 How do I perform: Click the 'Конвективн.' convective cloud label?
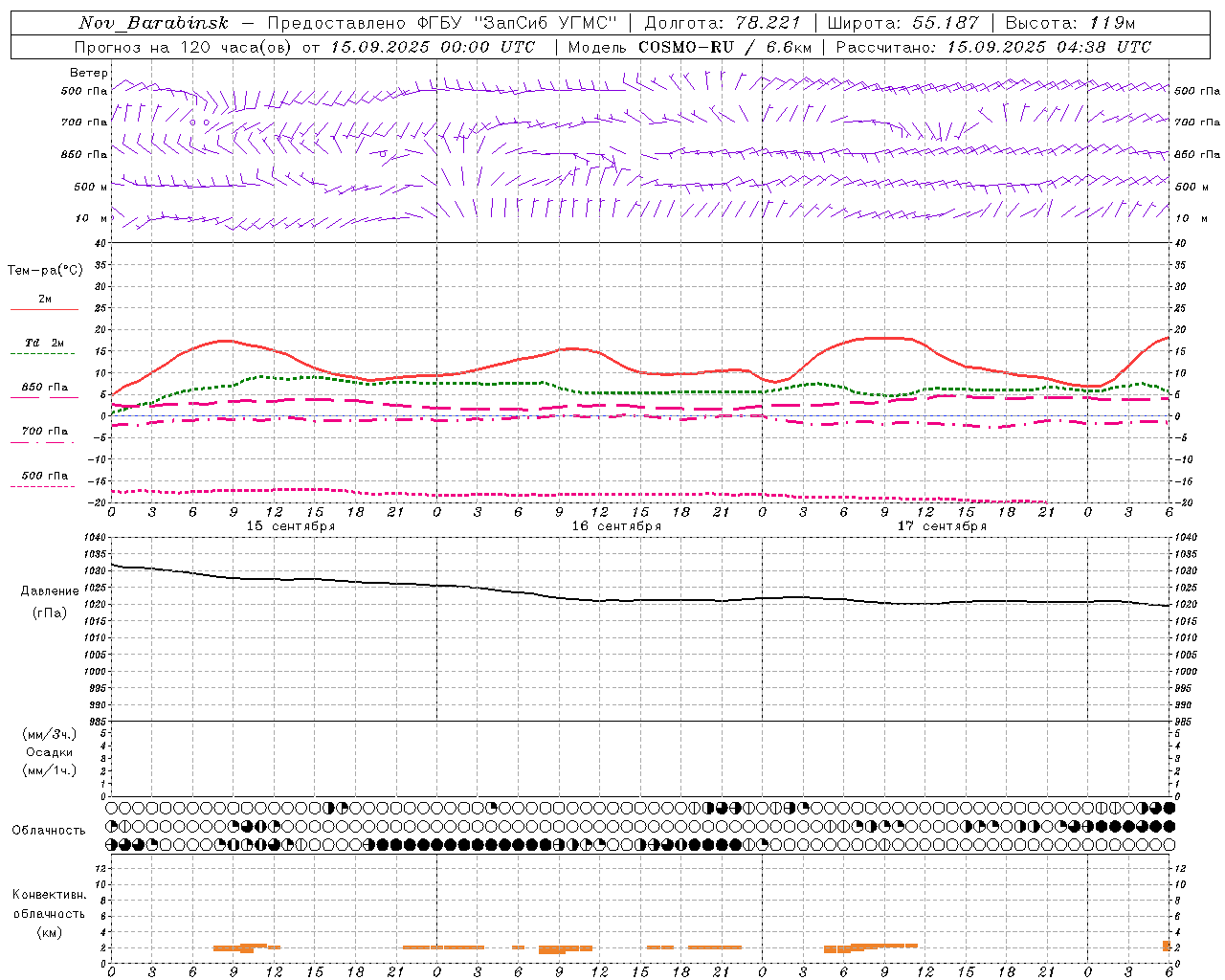click(49, 895)
